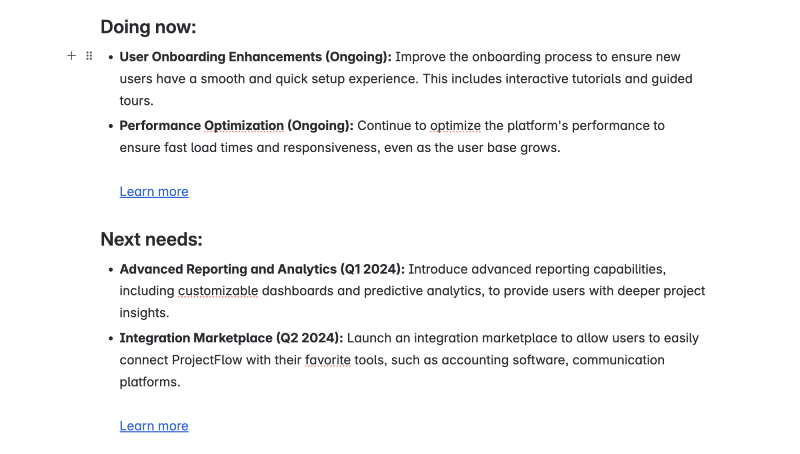This screenshot has height=454, width=800.
Task: Open the Learn more link under Next needs
Action: coord(154,426)
